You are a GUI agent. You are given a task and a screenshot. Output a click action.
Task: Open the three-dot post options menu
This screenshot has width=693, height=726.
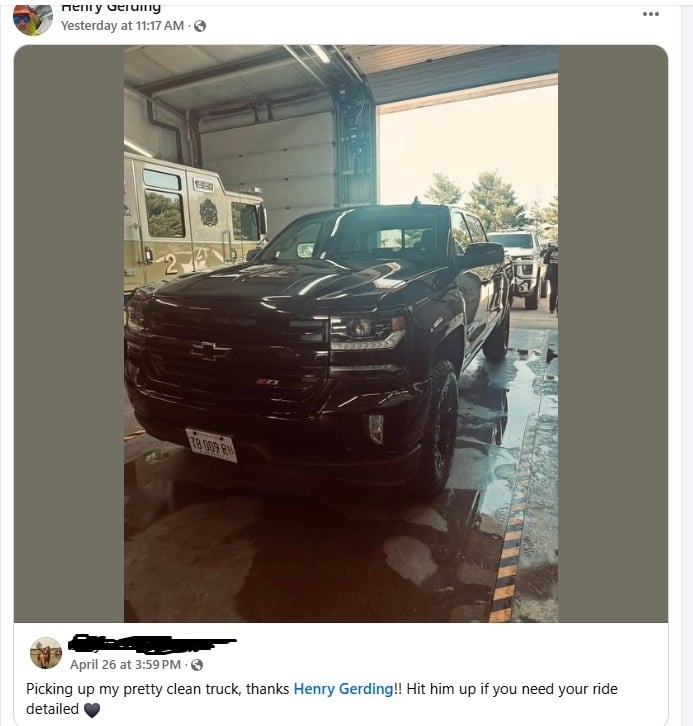pos(650,14)
